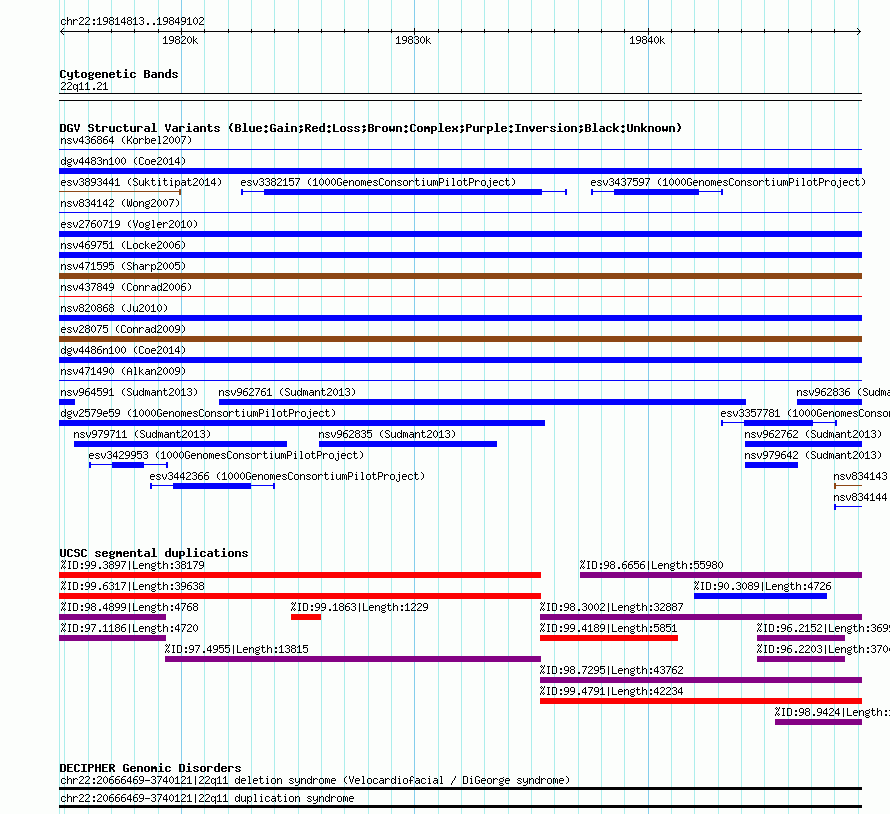The width and height of the screenshot is (890, 814).
Task: Select esv28075 (Conrad2009) label
Action: [123, 329]
